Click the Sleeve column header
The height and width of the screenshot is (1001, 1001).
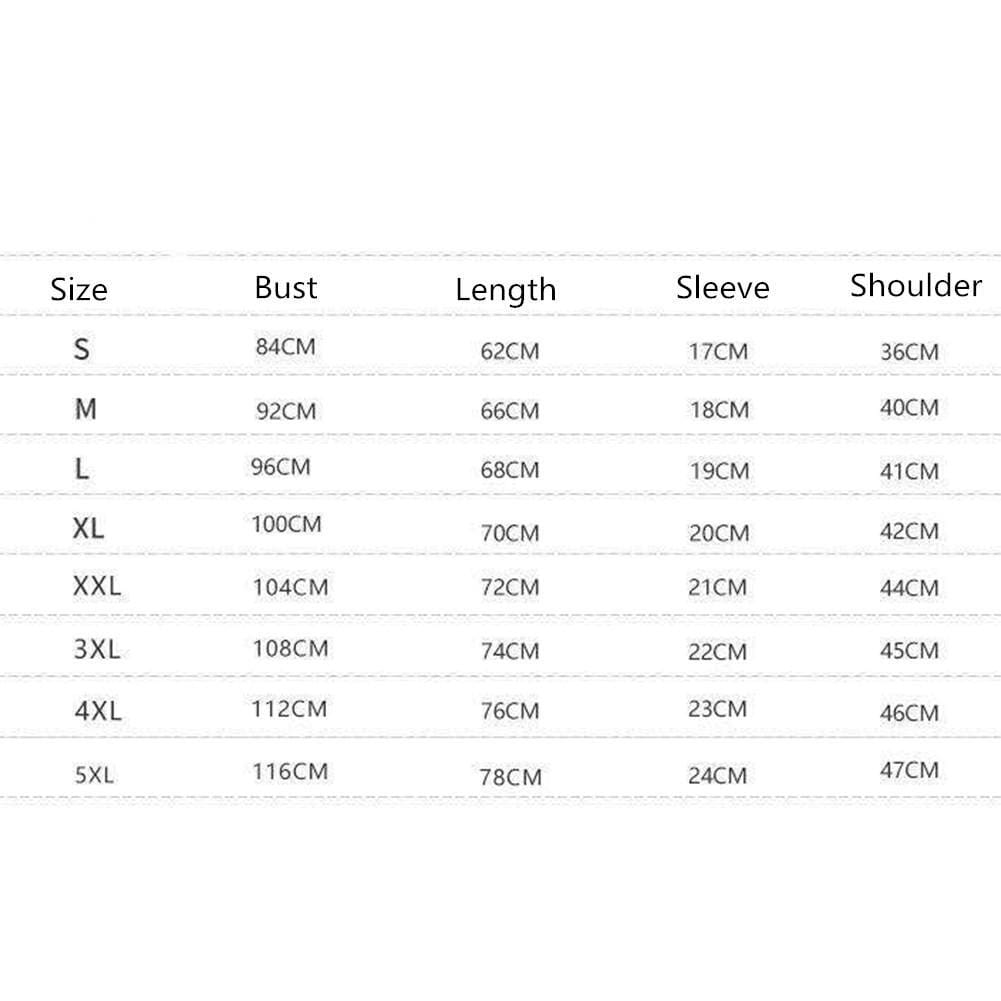click(x=723, y=288)
